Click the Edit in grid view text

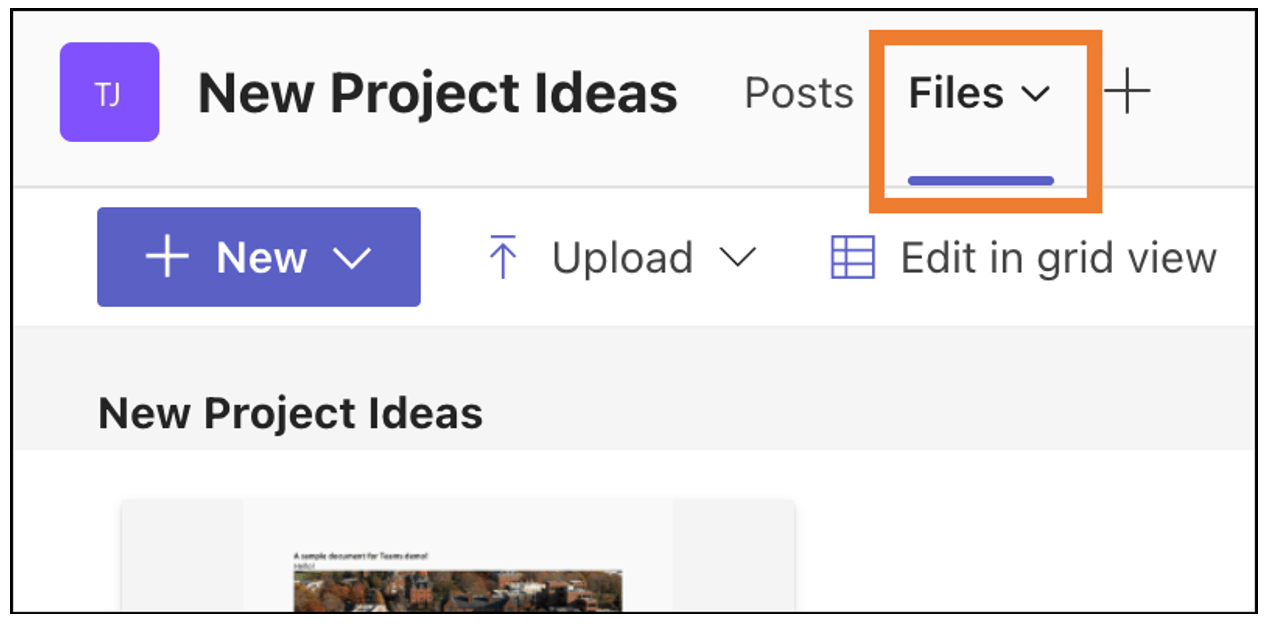pyautogui.click(x=1058, y=258)
